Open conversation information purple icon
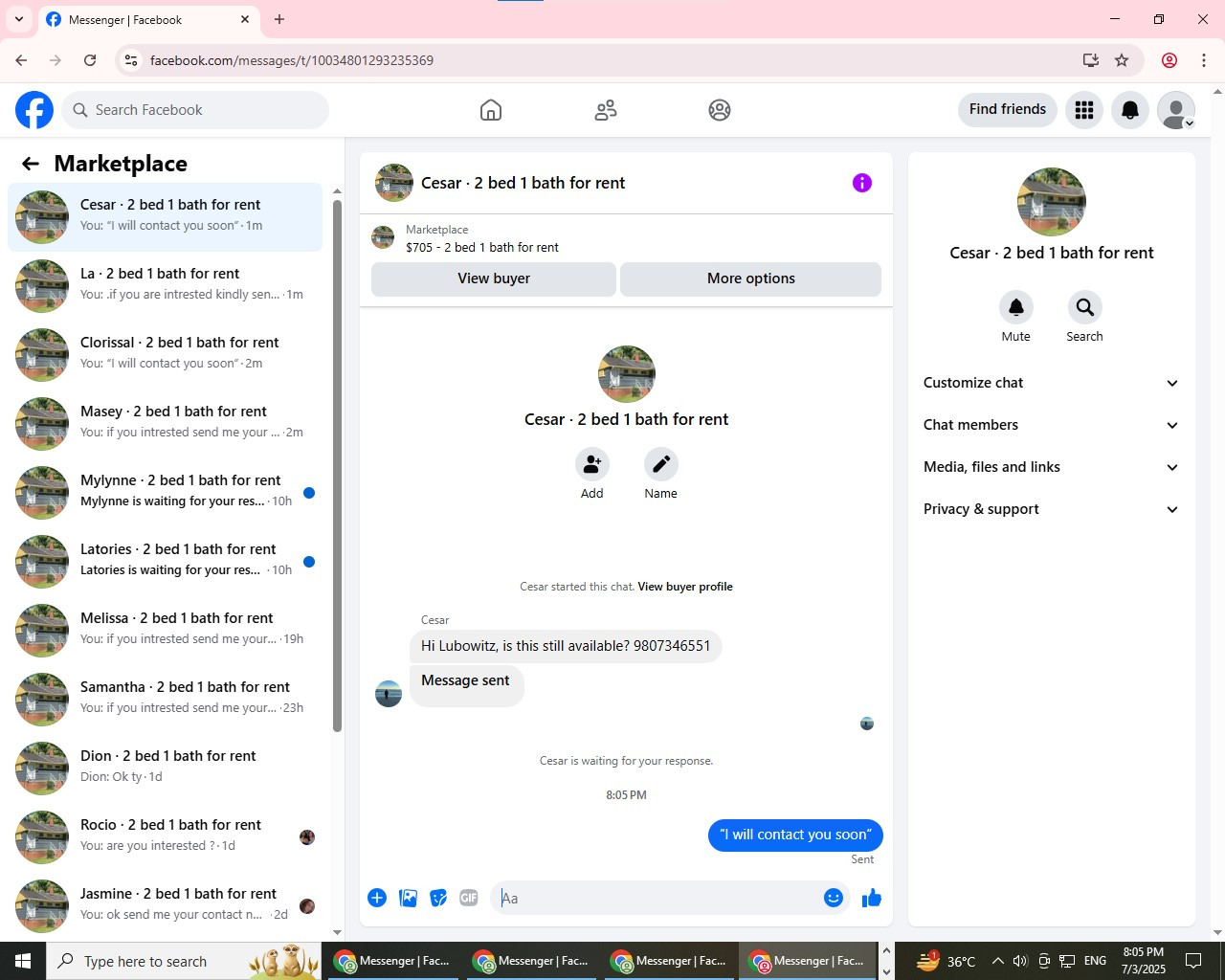The width and height of the screenshot is (1225, 980). pyautogui.click(x=862, y=183)
